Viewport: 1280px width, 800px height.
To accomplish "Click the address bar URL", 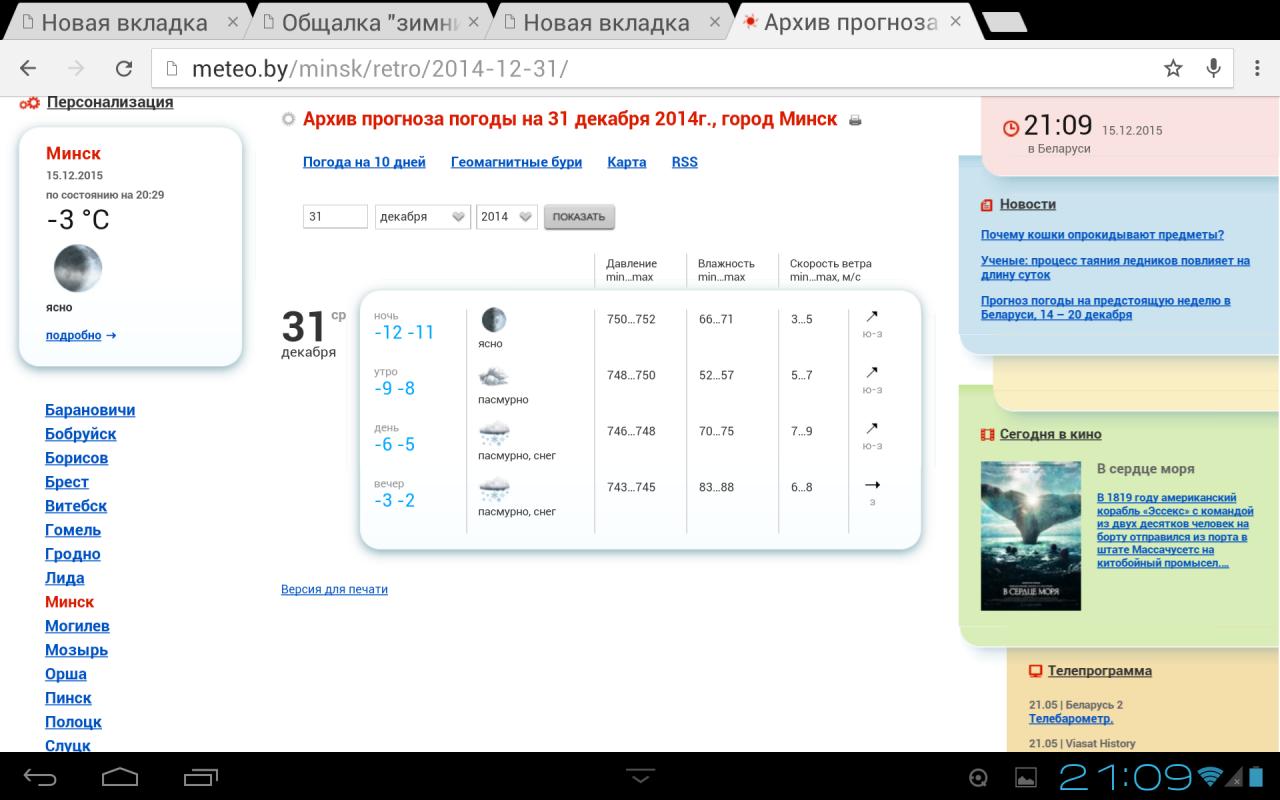I will click(x=650, y=68).
